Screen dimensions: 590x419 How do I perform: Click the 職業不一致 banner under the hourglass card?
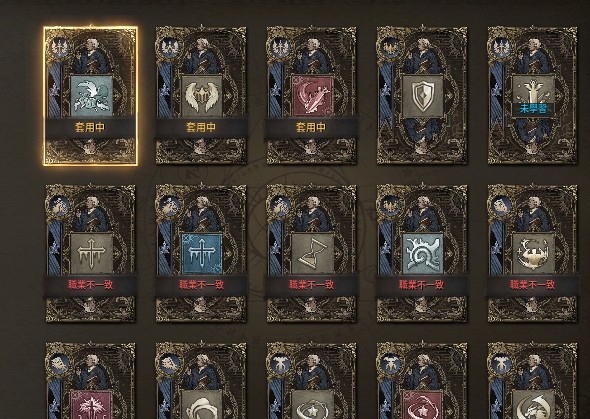click(x=311, y=284)
